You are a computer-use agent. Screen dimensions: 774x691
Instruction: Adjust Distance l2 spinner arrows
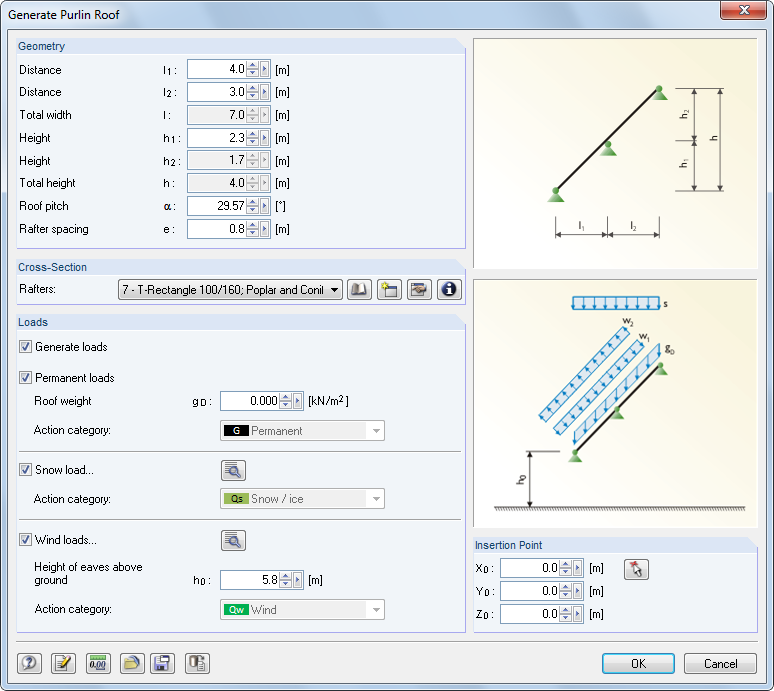point(253,92)
